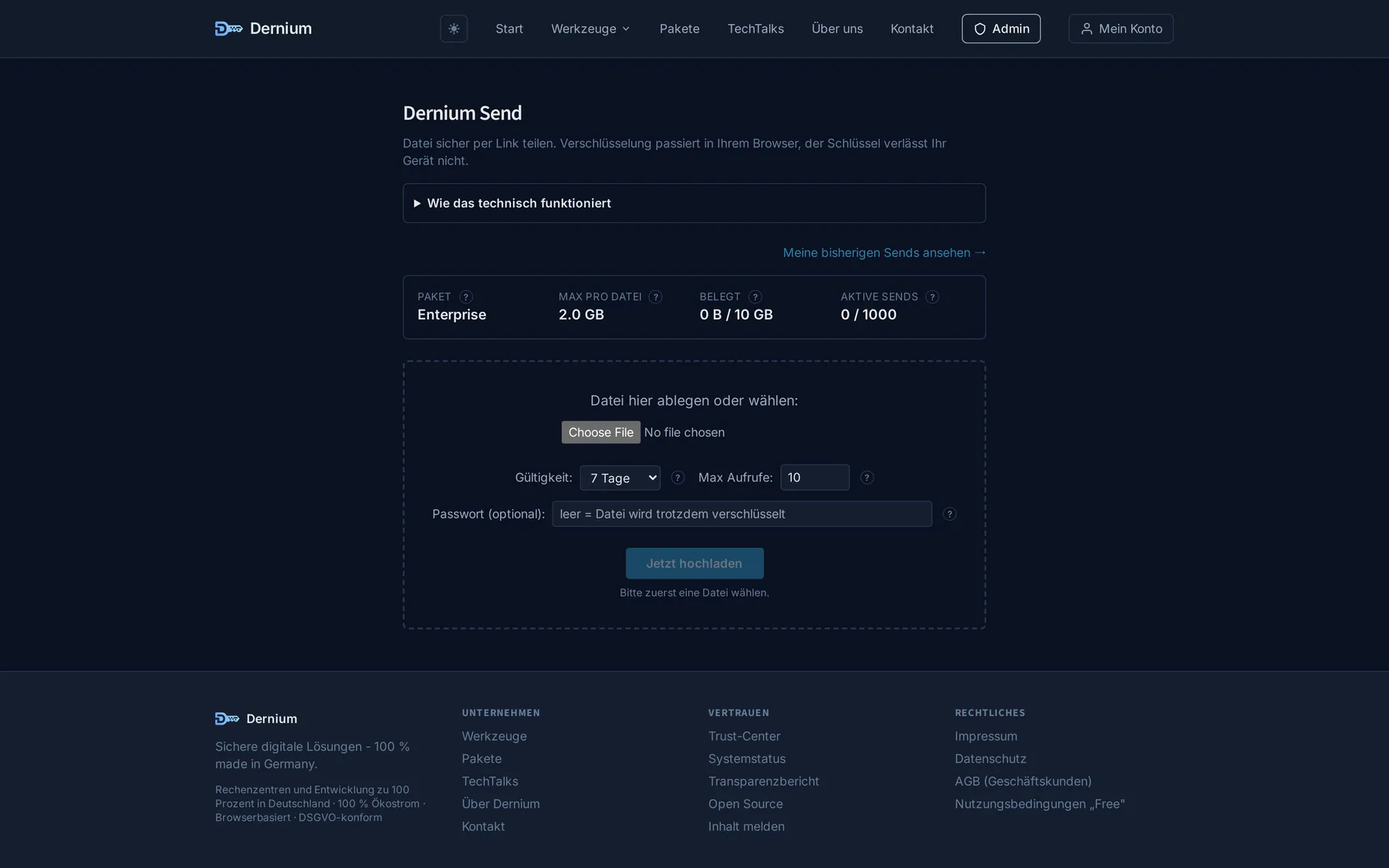The image size is (1389, 868).
Task: Open the Gültigkeit dropdown showing 7 Tage
Action: (620, 478)
